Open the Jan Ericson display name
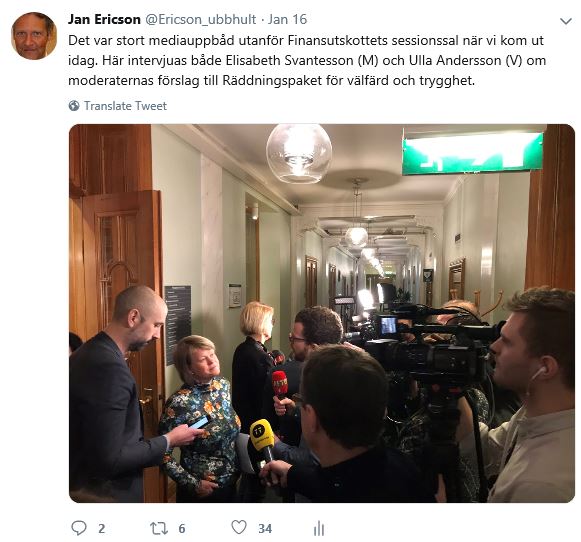The height and width of the screenshot is (542, 581). tap(104, 19)
